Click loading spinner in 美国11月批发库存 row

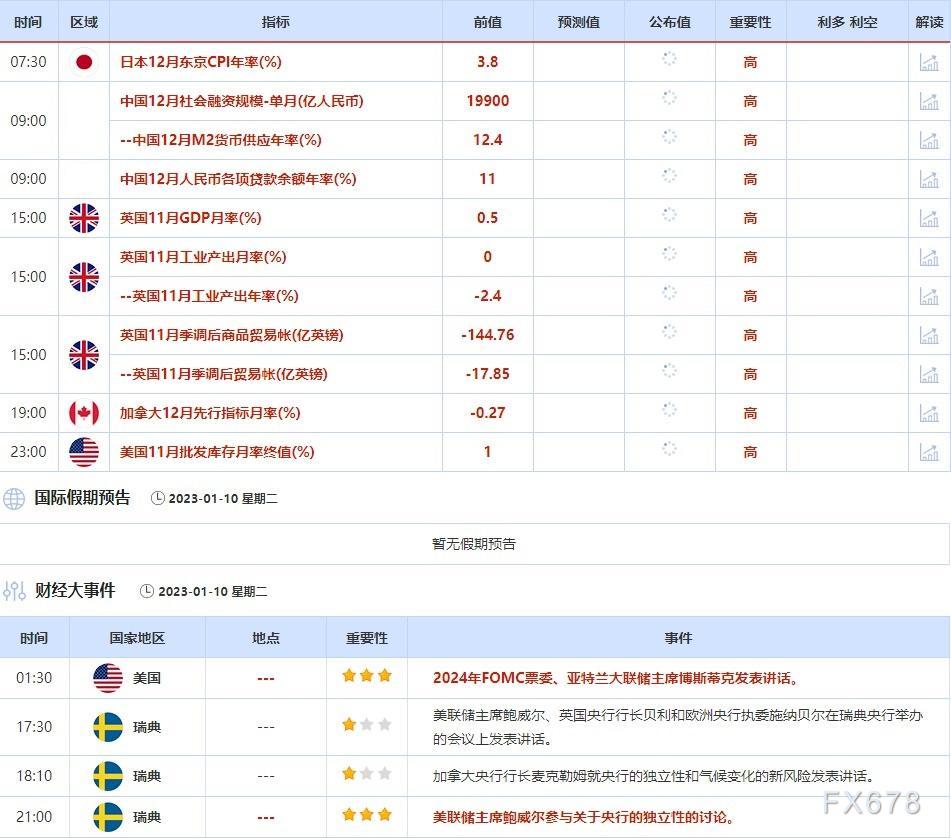pos(669,449)
